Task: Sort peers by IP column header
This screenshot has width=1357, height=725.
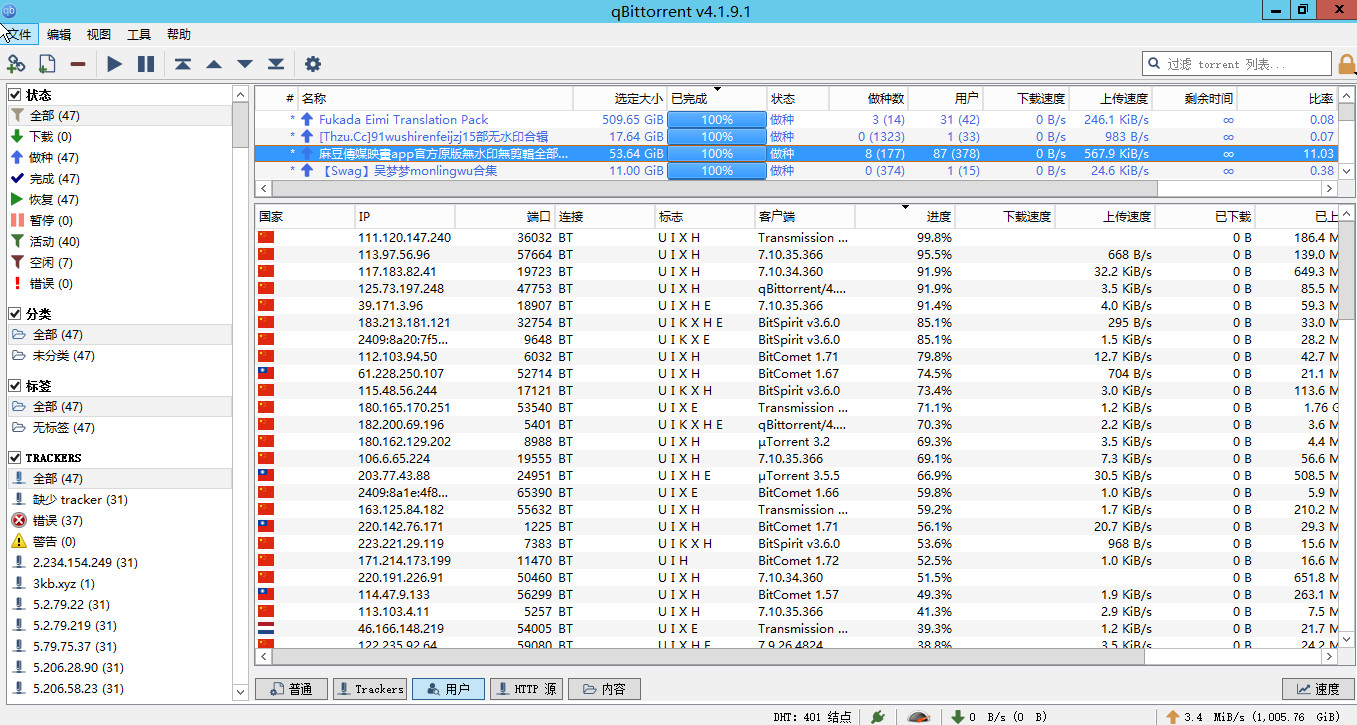Action: (405, 216)
